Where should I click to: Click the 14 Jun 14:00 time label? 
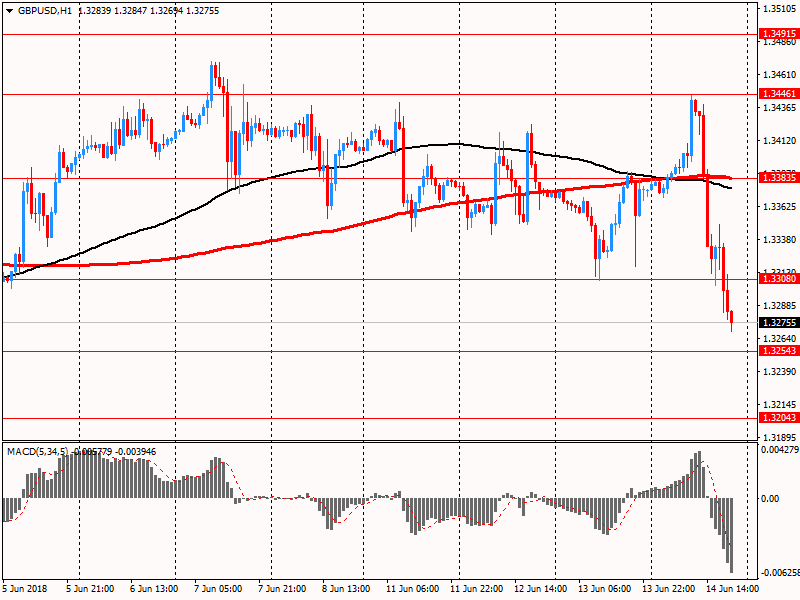click(x=733, y=589)
